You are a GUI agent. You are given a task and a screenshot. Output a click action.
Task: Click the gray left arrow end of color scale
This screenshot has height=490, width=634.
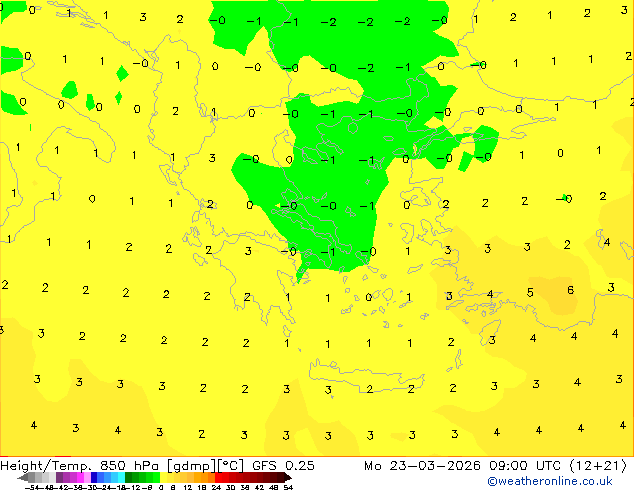point(23,477)
